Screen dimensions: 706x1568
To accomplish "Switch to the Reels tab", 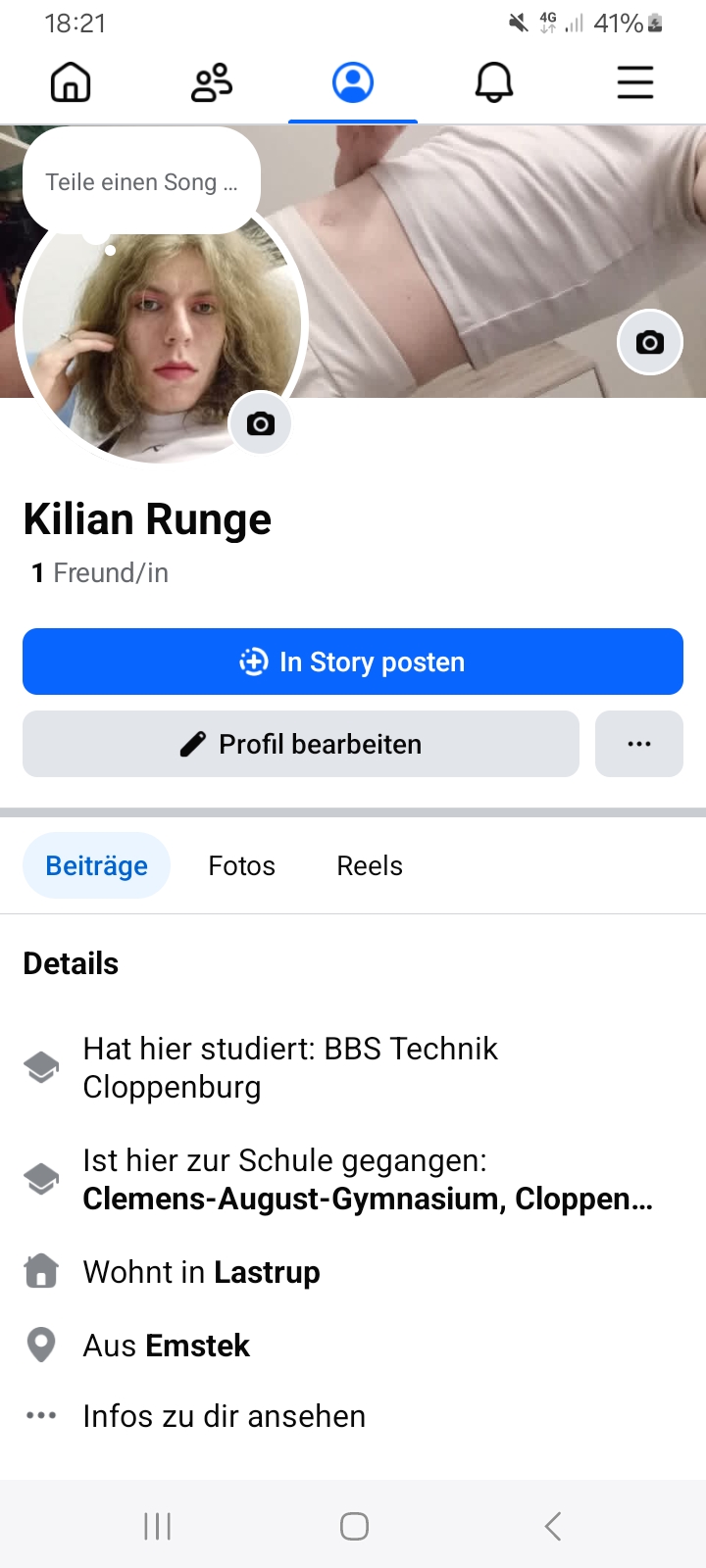I will (370, 866).
